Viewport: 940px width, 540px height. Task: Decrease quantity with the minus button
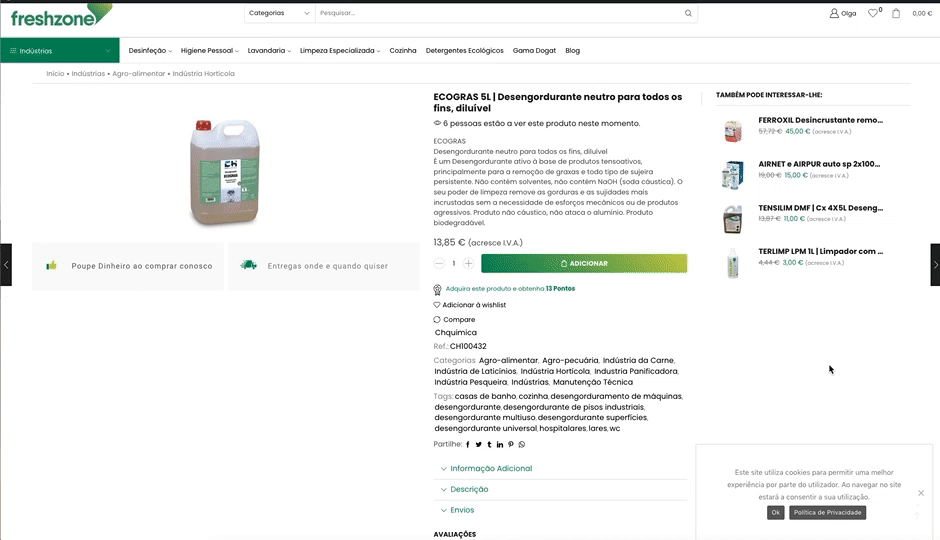(x=439, y=263)
